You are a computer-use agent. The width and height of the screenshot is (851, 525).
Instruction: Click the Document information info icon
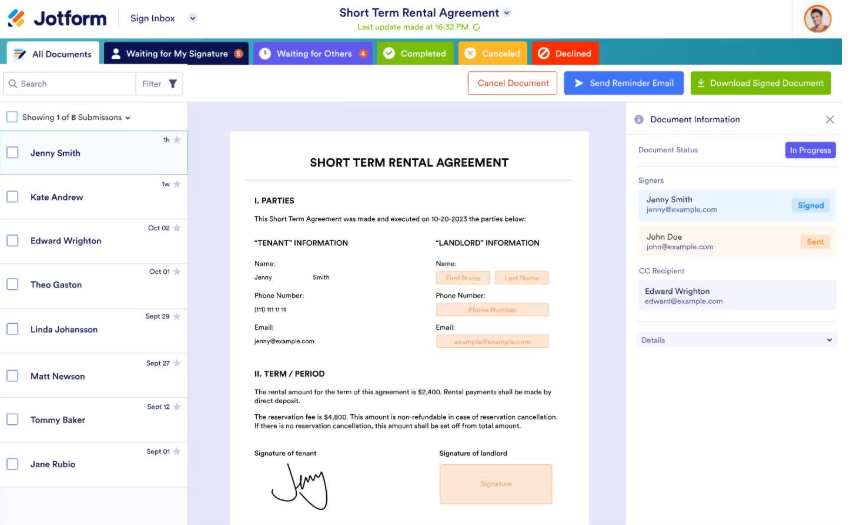coord(639,120)
